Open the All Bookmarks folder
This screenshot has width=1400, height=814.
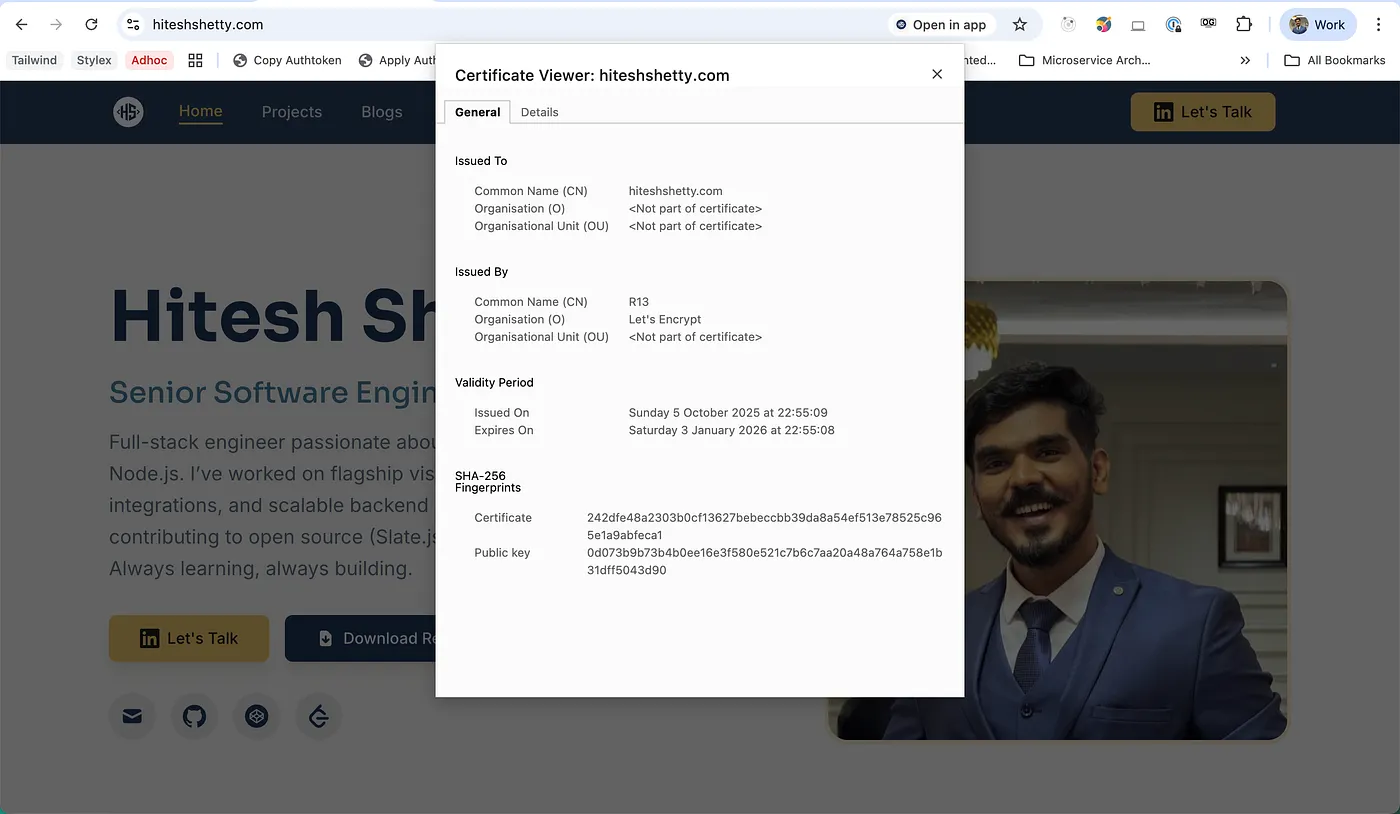pyautogui.click(x=1335, y=60)
